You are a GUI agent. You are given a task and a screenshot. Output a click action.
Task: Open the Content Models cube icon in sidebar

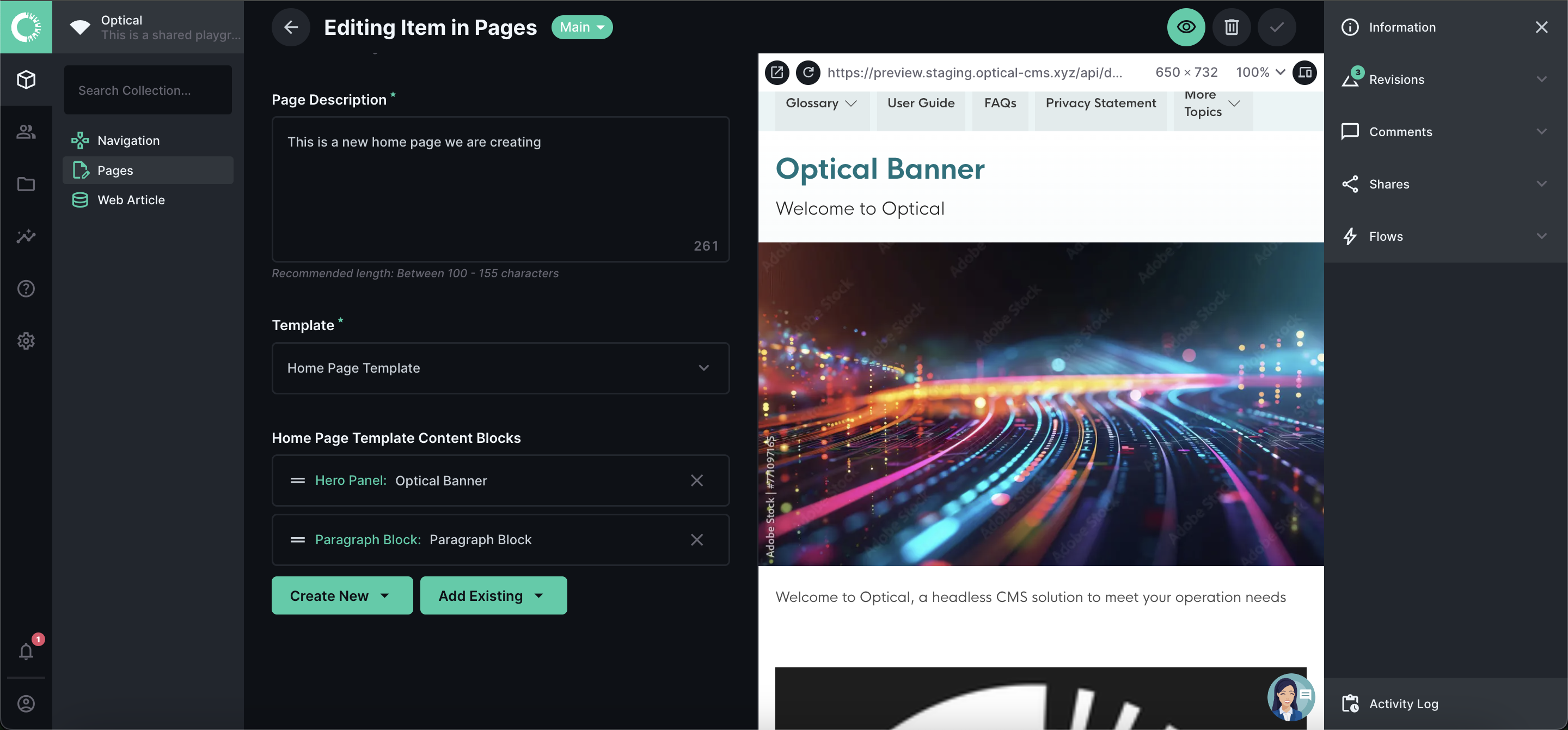(26, 80)
